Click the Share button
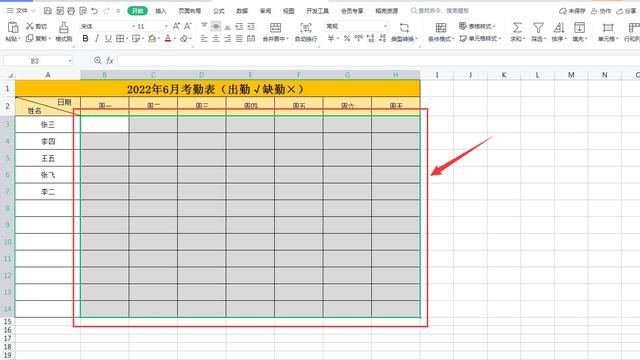 tap(626, 11)
